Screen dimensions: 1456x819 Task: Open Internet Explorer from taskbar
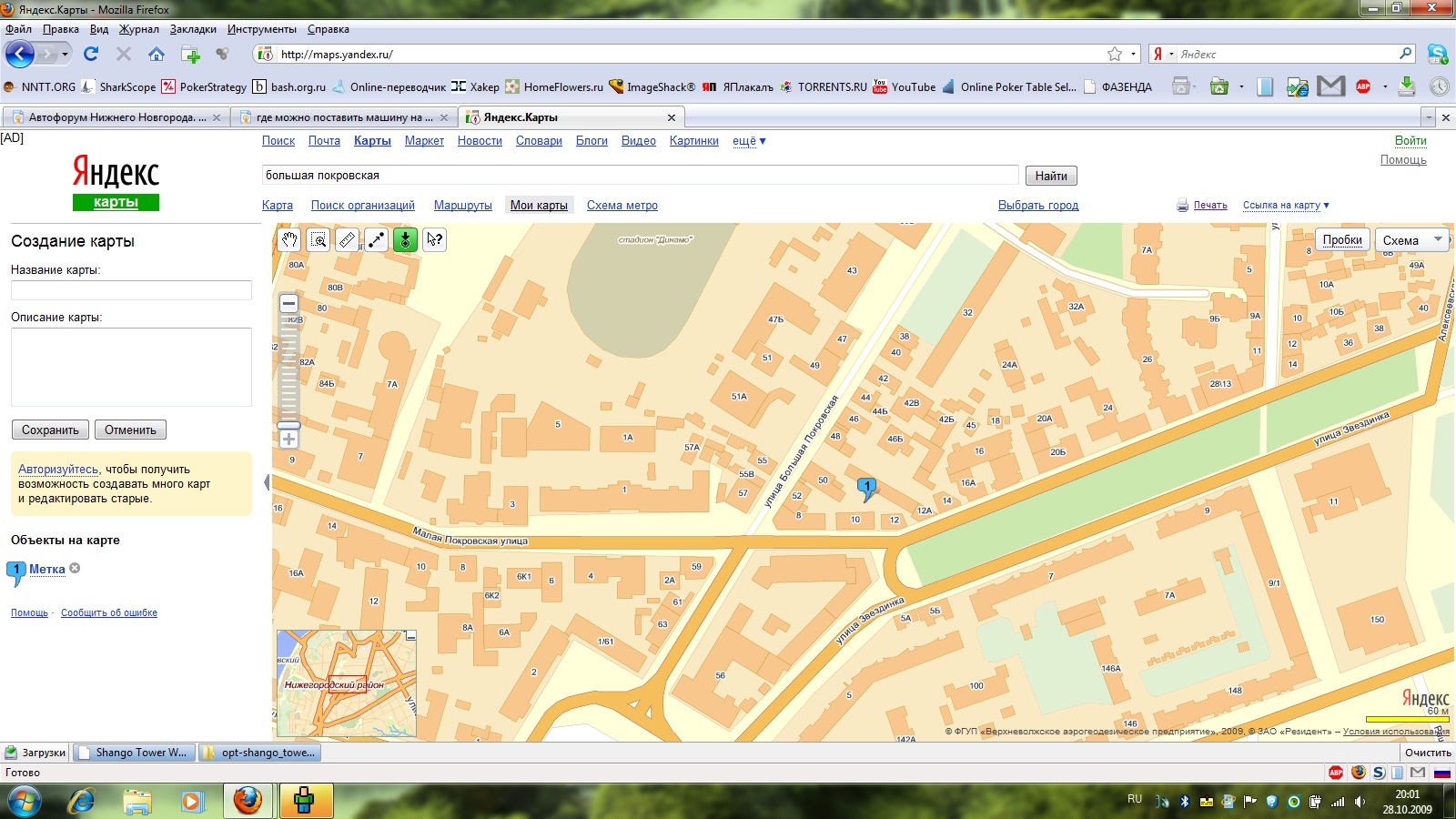(x=82, y=801)
